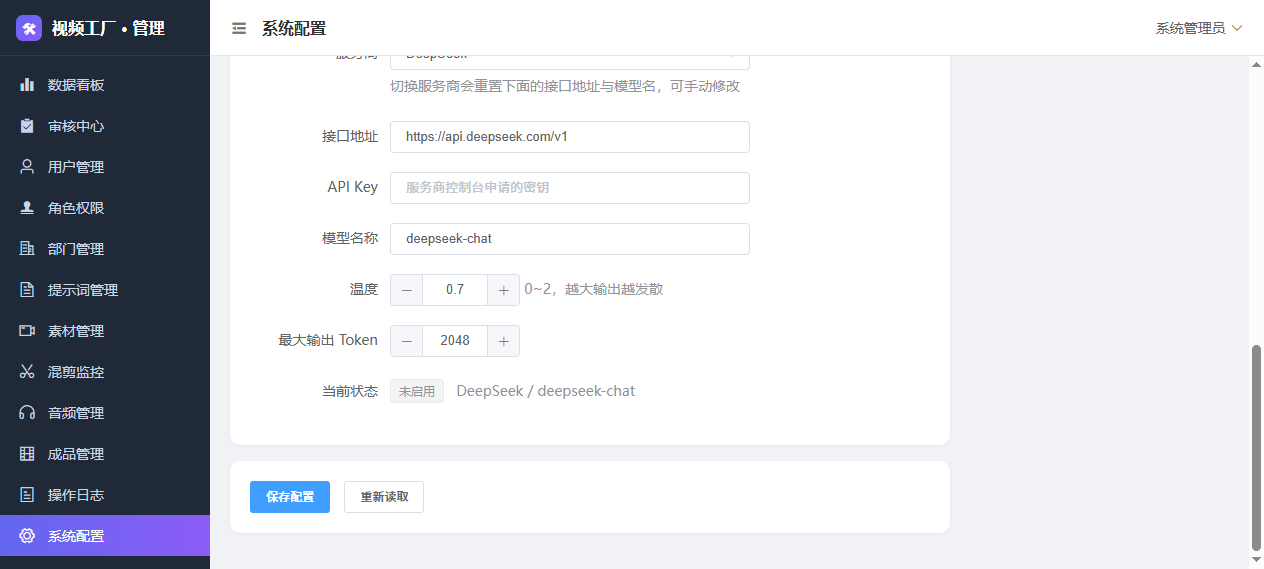The width and height of the screenshot is (1264, 569).
Task: Click the page vertical scrollbar thumb
Action: tap(1257, 448)
